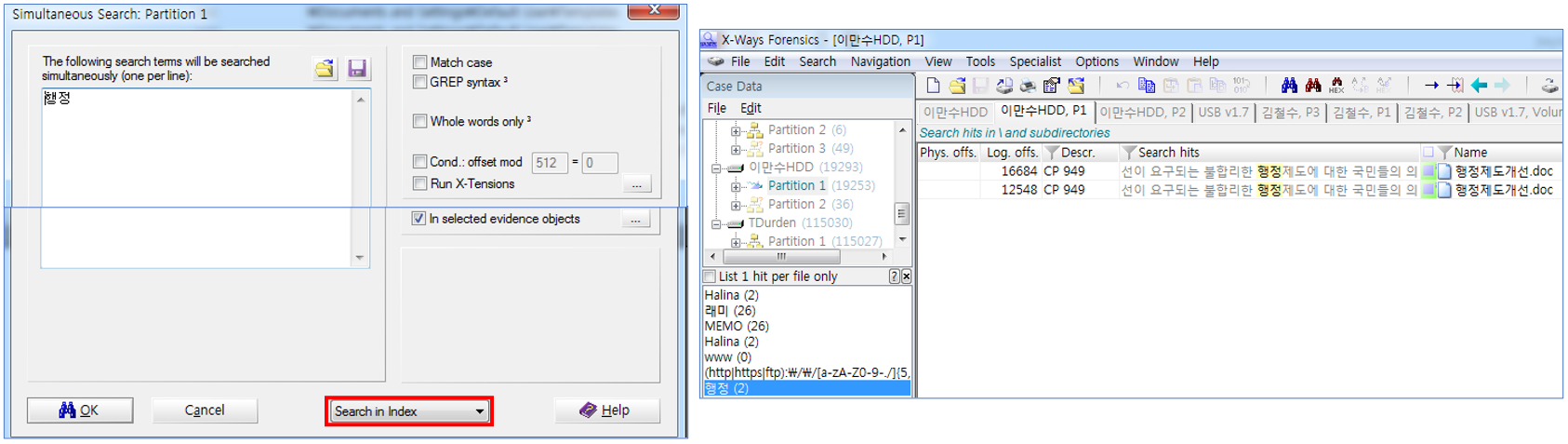
Task: Switch to 이만수HDD, P2 tab
Action: pyautogui.click(x=1142, y=113)
